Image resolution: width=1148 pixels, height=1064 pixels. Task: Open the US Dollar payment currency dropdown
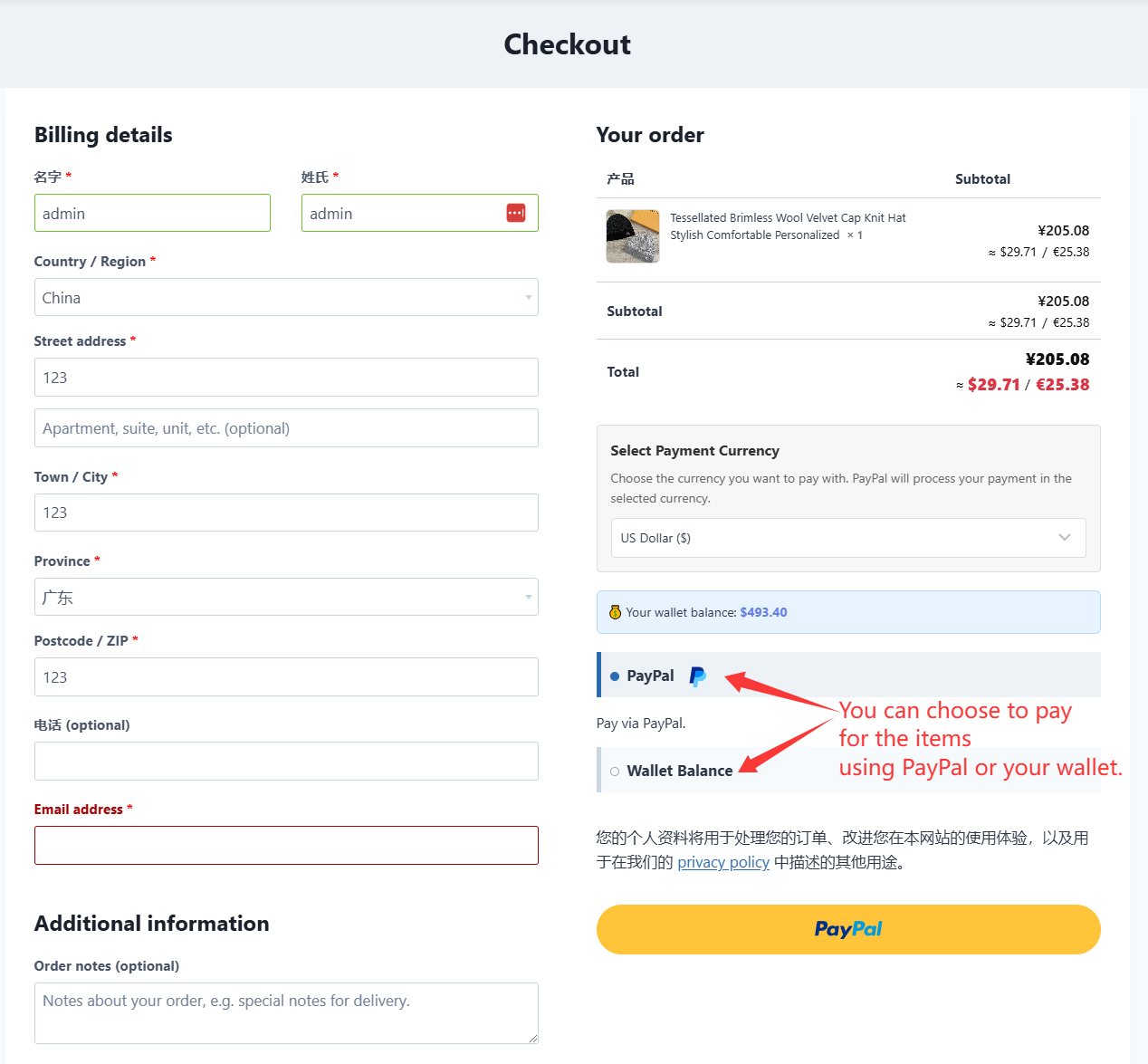[847, 538]
